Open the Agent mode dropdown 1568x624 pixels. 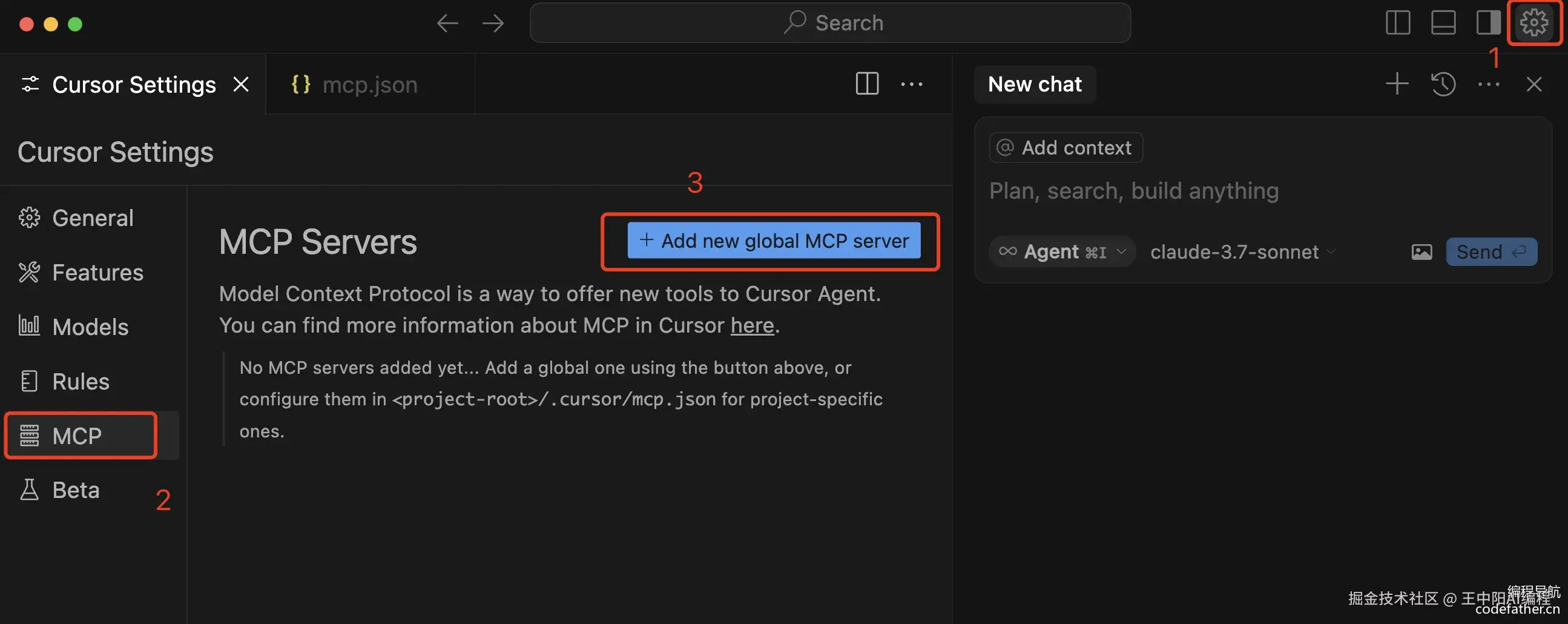[x=1062, y=251]
